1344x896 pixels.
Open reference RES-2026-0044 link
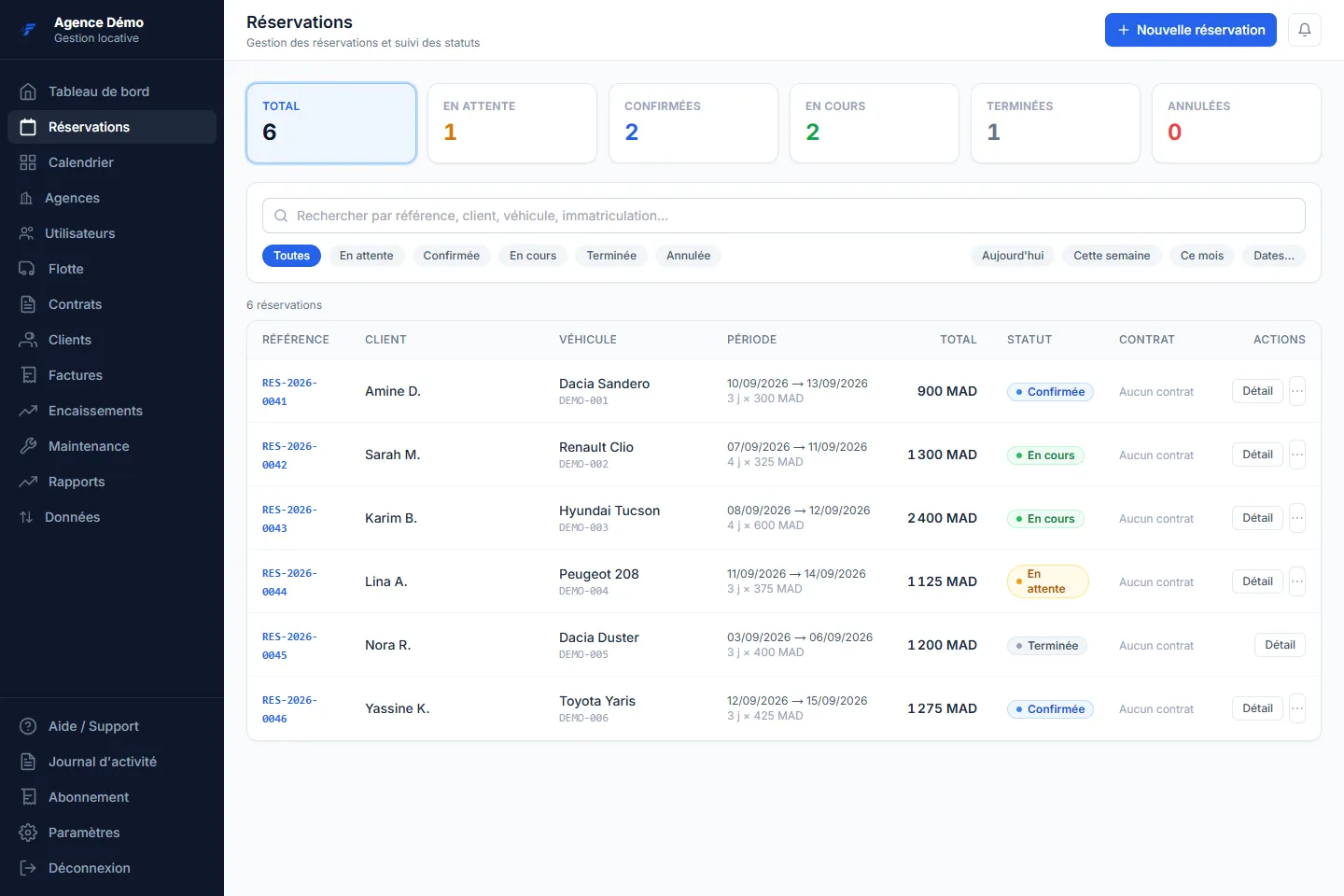[289, 582]
